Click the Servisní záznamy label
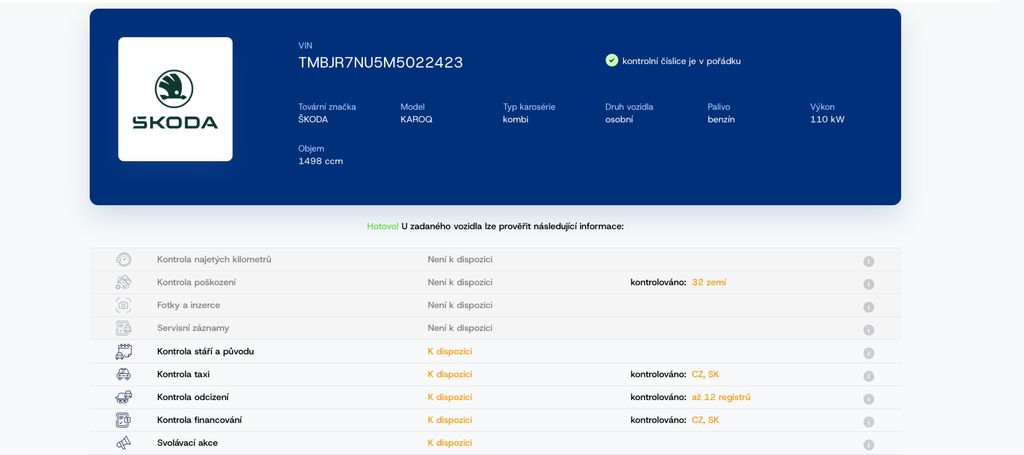Viewport: 1024px width, 455px height. (x=193, y=328)
